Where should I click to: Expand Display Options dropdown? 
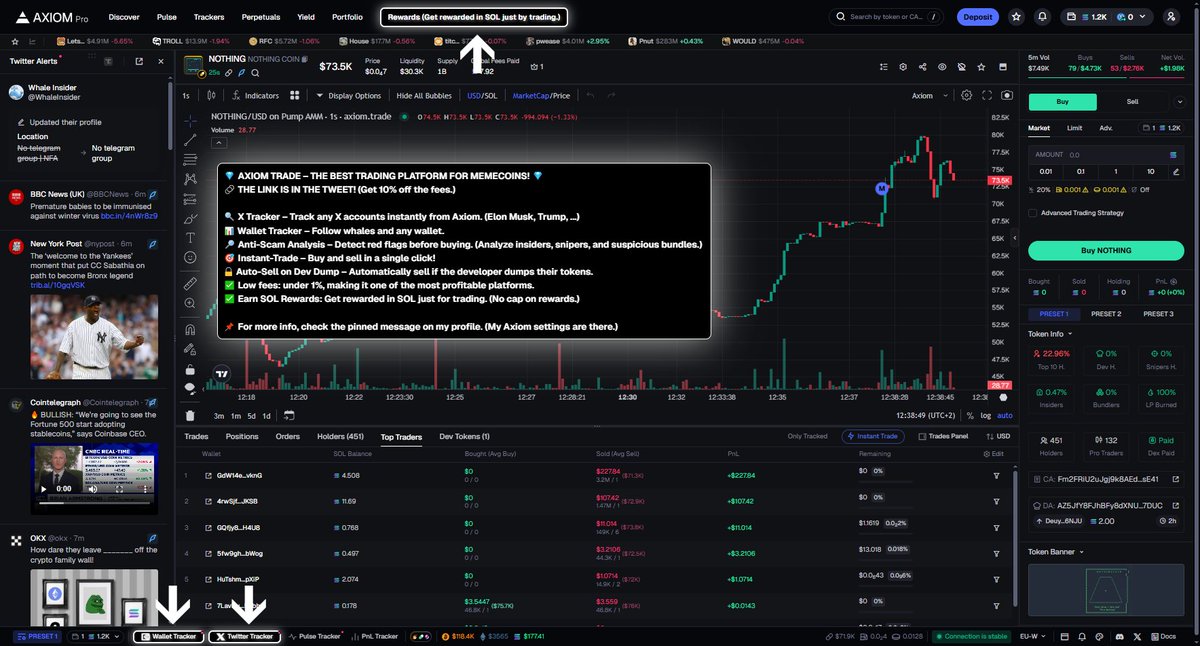click(x=349, y=96)
